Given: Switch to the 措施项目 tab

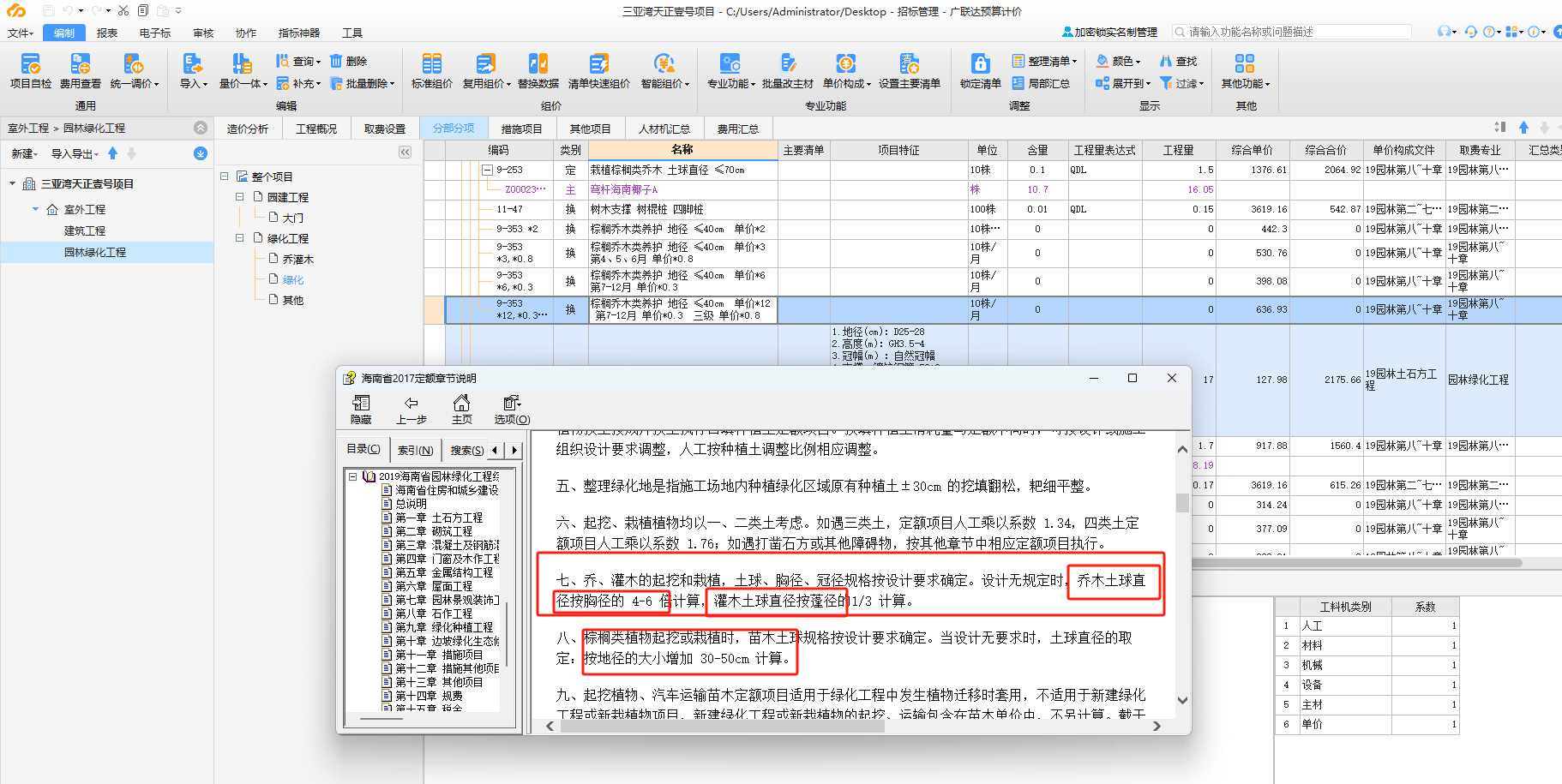Looking at the screenshot, I should (521, 129).
